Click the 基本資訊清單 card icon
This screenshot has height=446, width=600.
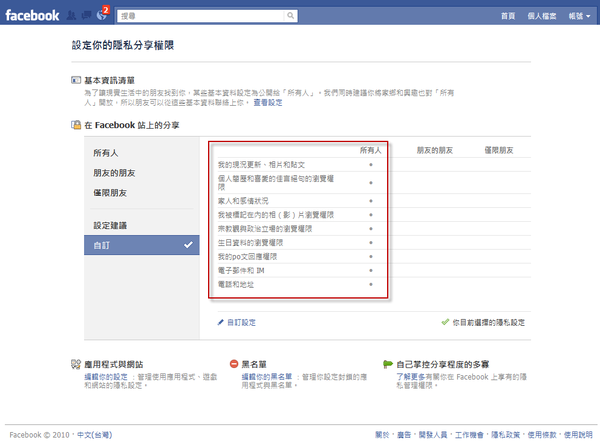[x=76, y=80]
